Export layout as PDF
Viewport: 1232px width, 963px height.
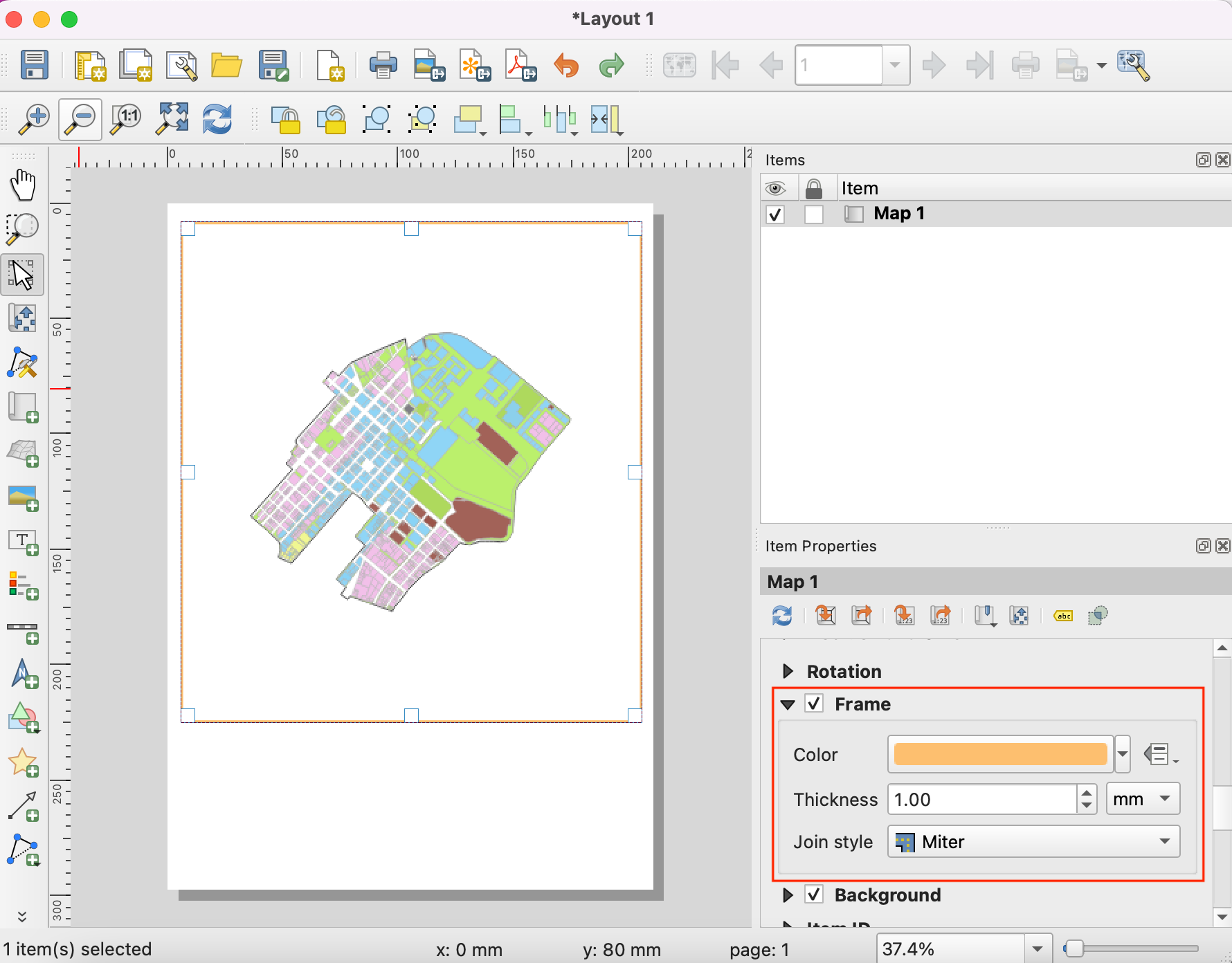coord(520,66)
